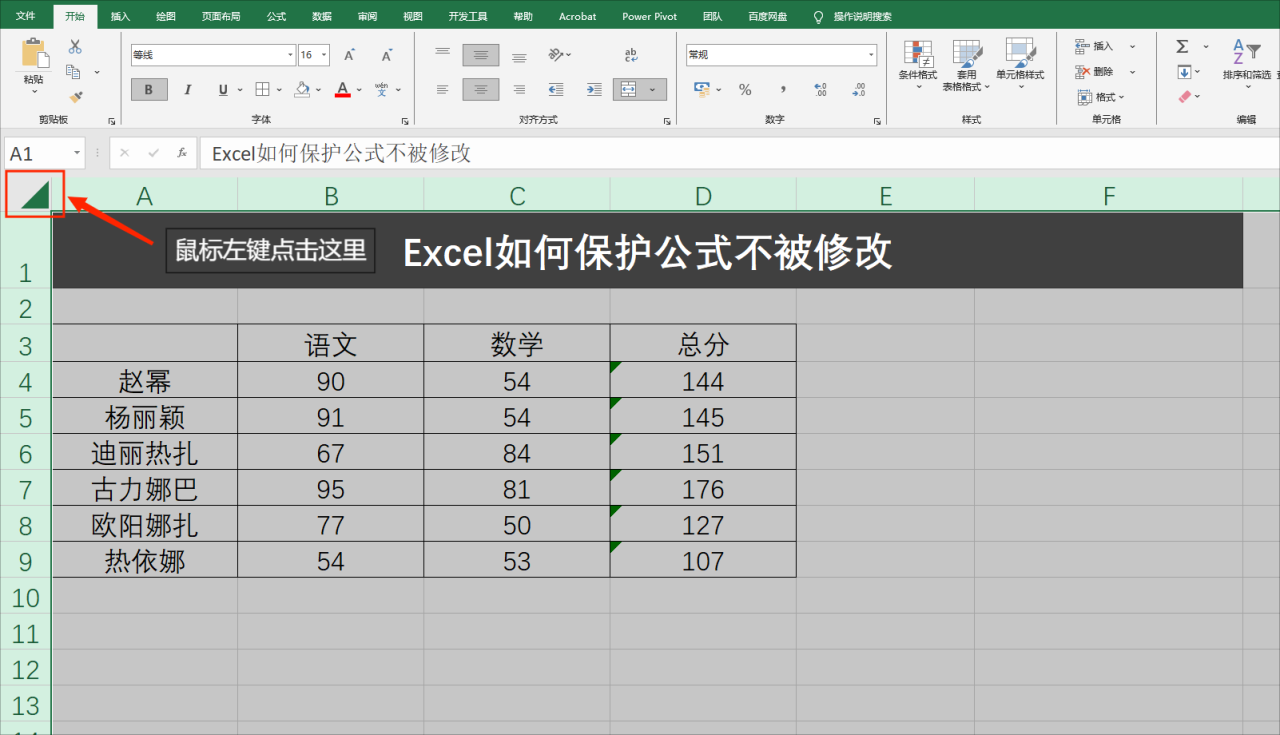Screen dimensions: 1280x735
Task: Expand the 删除 delete cells arrow
Action: pos(1132,72)
